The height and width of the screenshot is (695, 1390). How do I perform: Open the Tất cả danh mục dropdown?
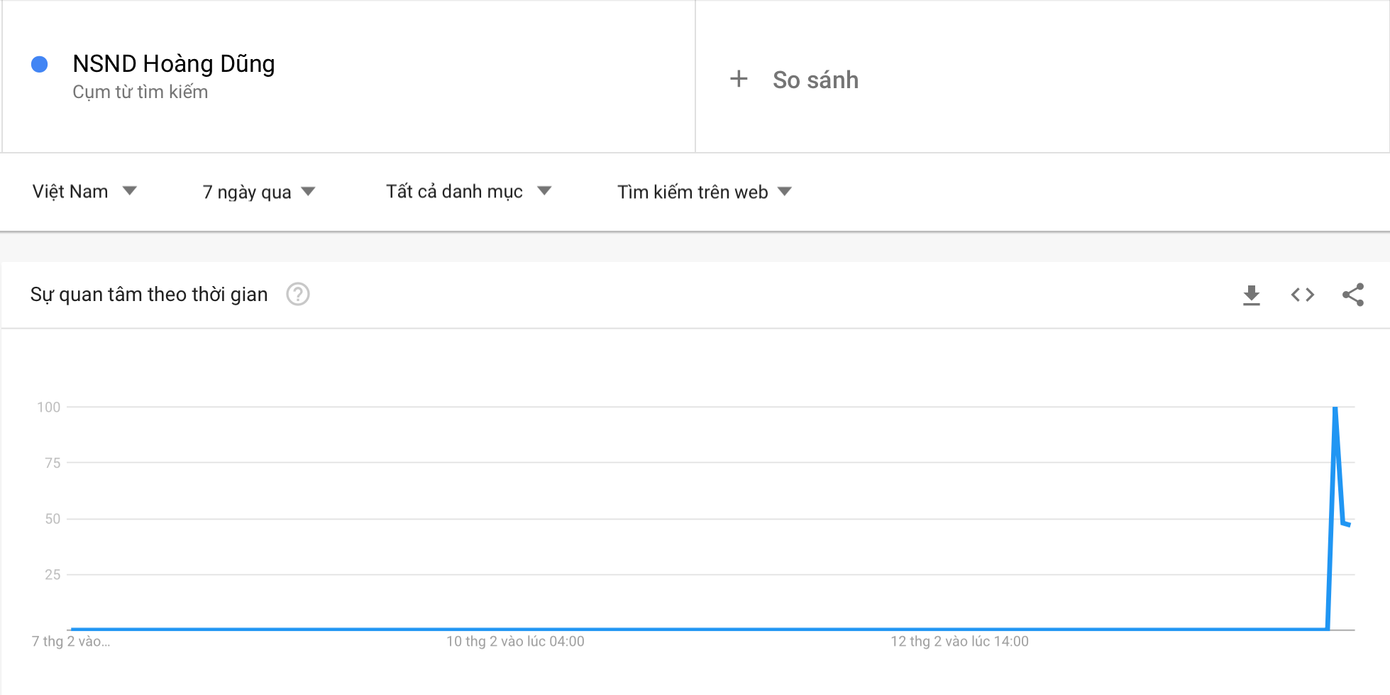468,191
